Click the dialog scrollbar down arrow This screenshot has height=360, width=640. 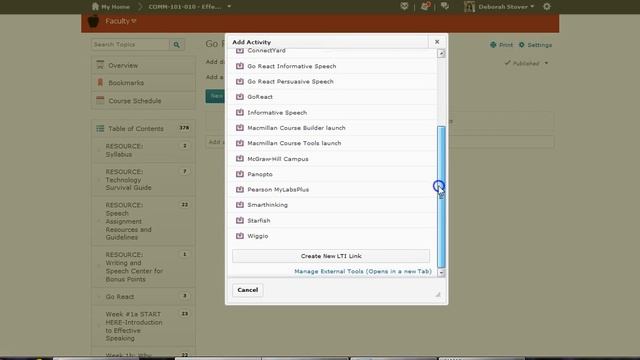(441, 273)
